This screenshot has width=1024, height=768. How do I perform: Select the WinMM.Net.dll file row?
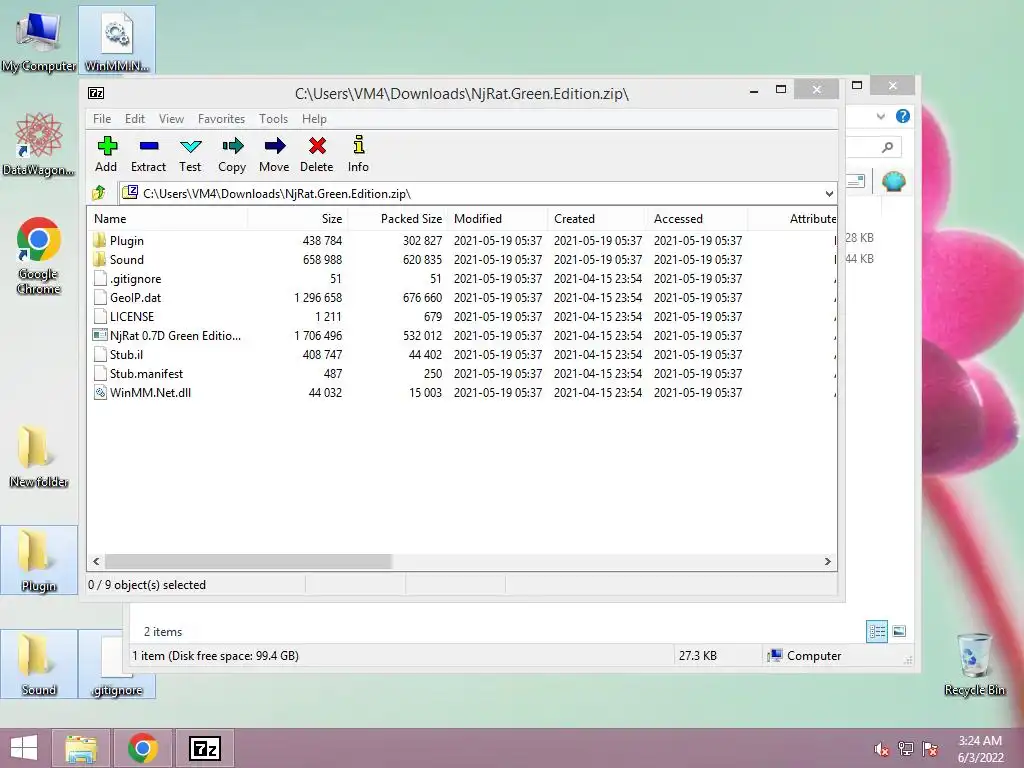(462, 392)
